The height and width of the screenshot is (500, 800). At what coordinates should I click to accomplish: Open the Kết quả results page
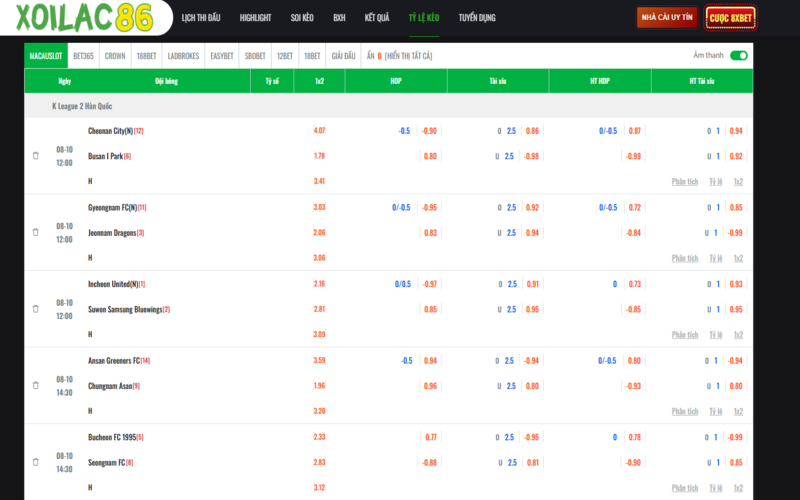[x=377, y=18]
